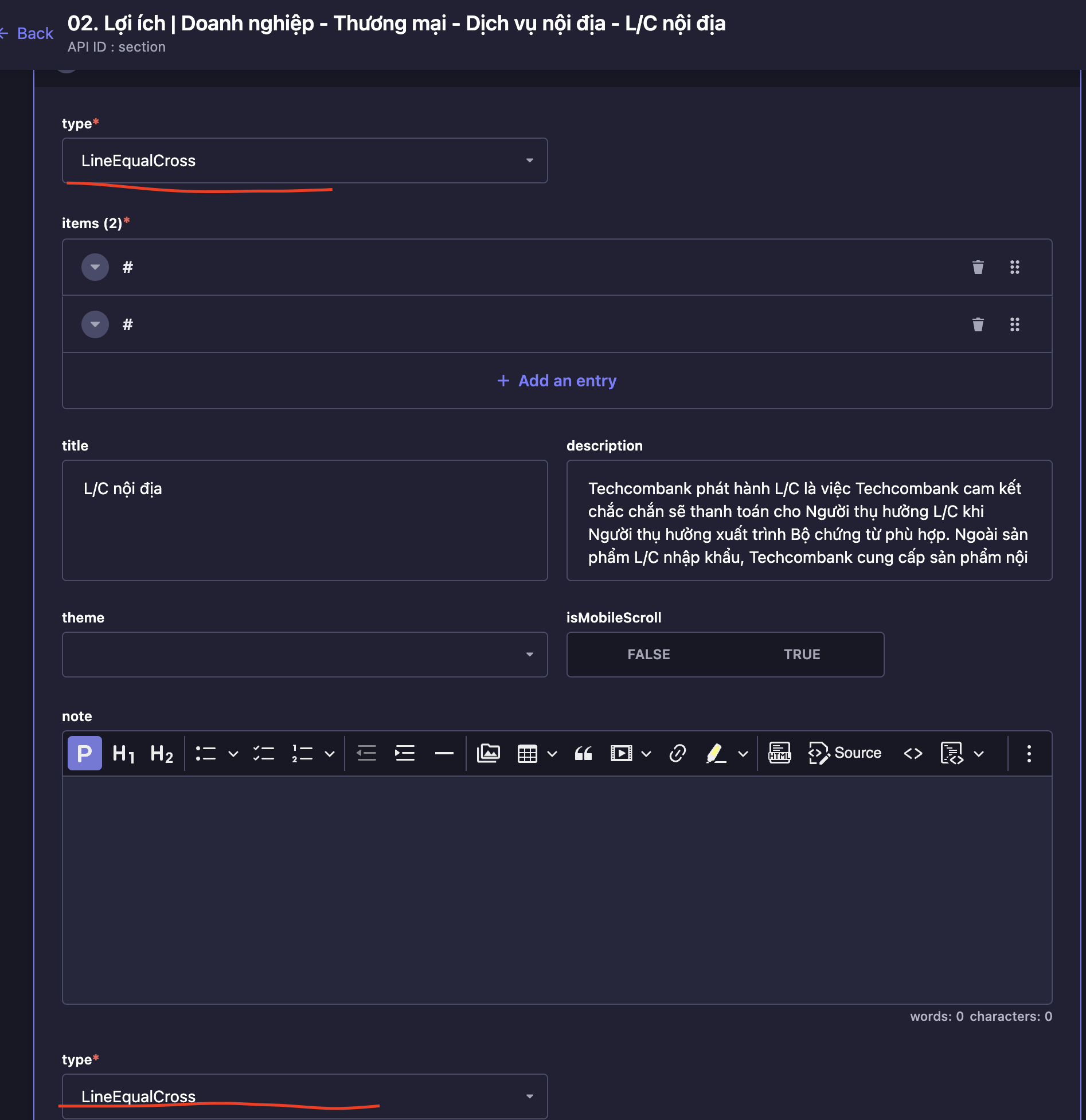Expand the first items entry
Image resolution: width=1086 pixels, height=1120 pixels.
click(95, 267)
